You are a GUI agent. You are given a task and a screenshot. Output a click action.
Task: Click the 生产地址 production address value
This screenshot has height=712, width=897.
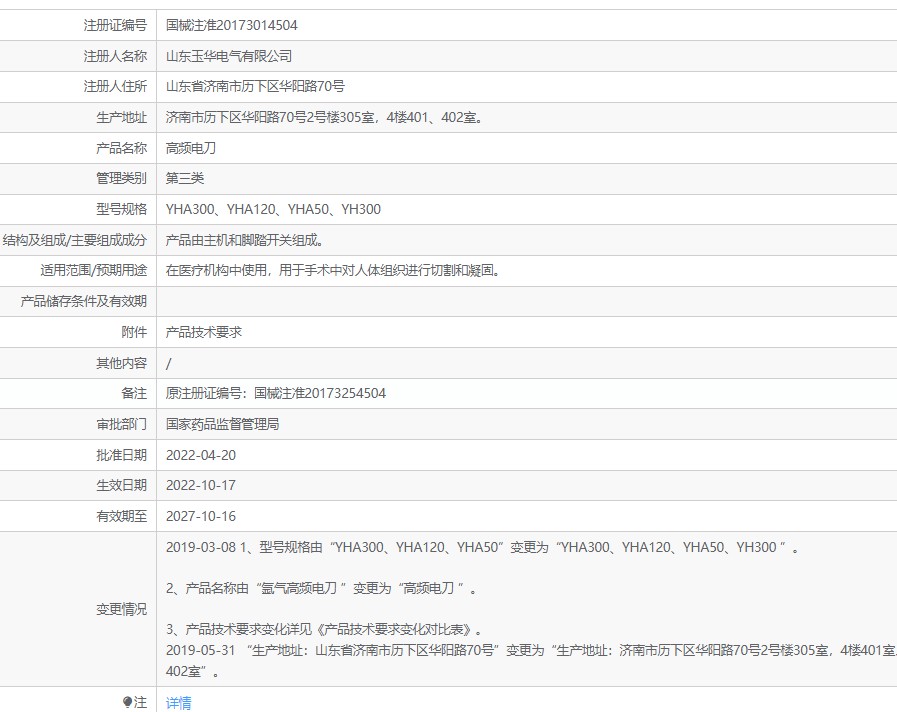point(325,118)
